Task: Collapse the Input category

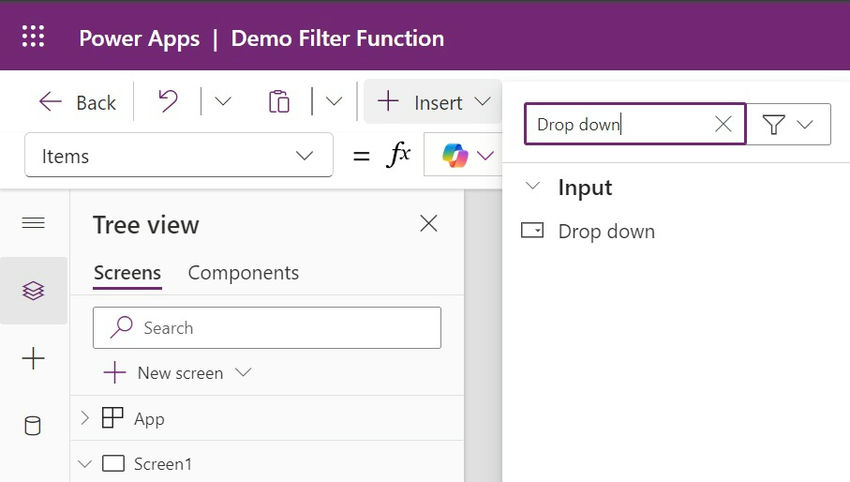Action: point(533,186)
